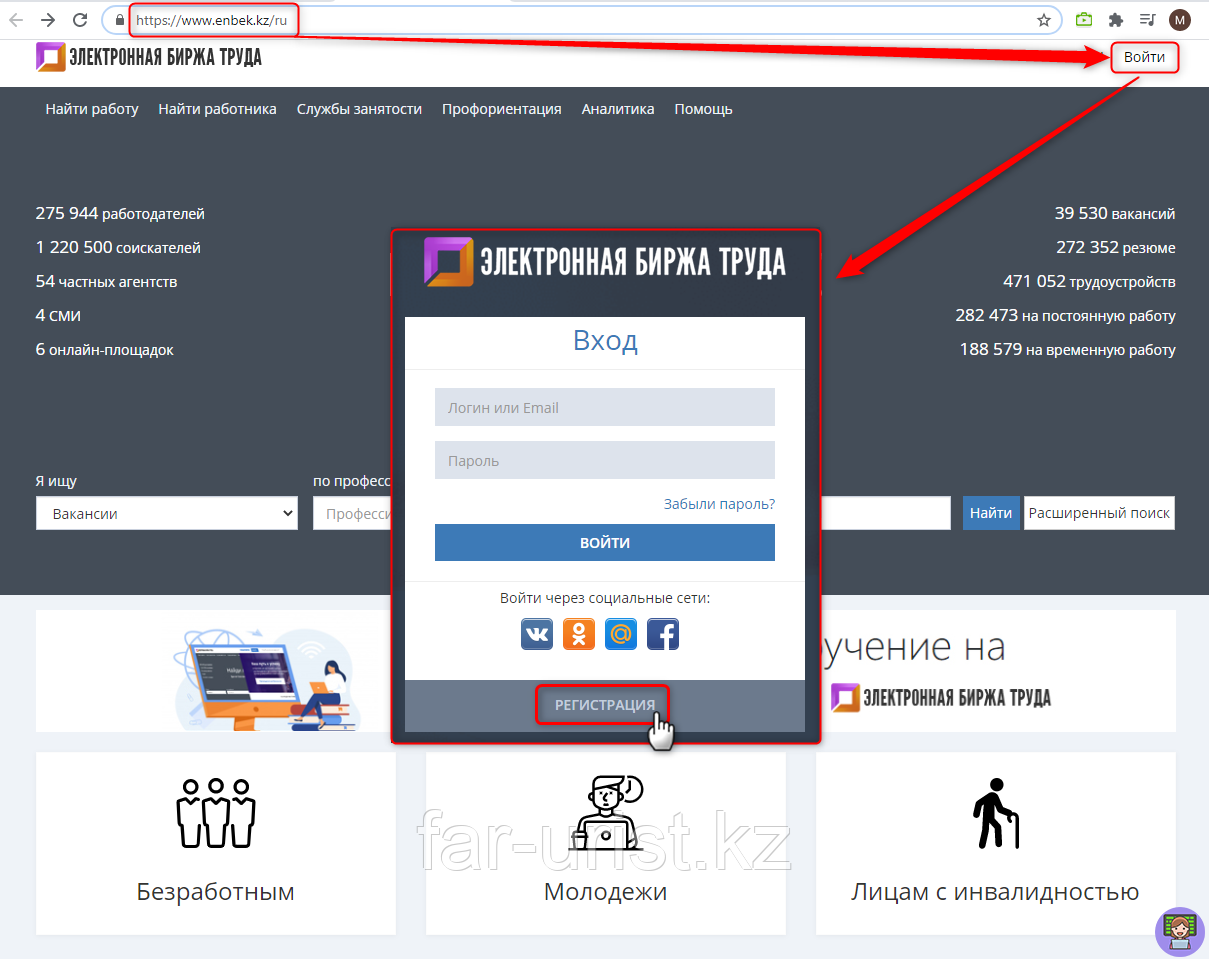The image size is (1209, 959).
Task: Select the Аналитика menu item
Action: [618, 109]
